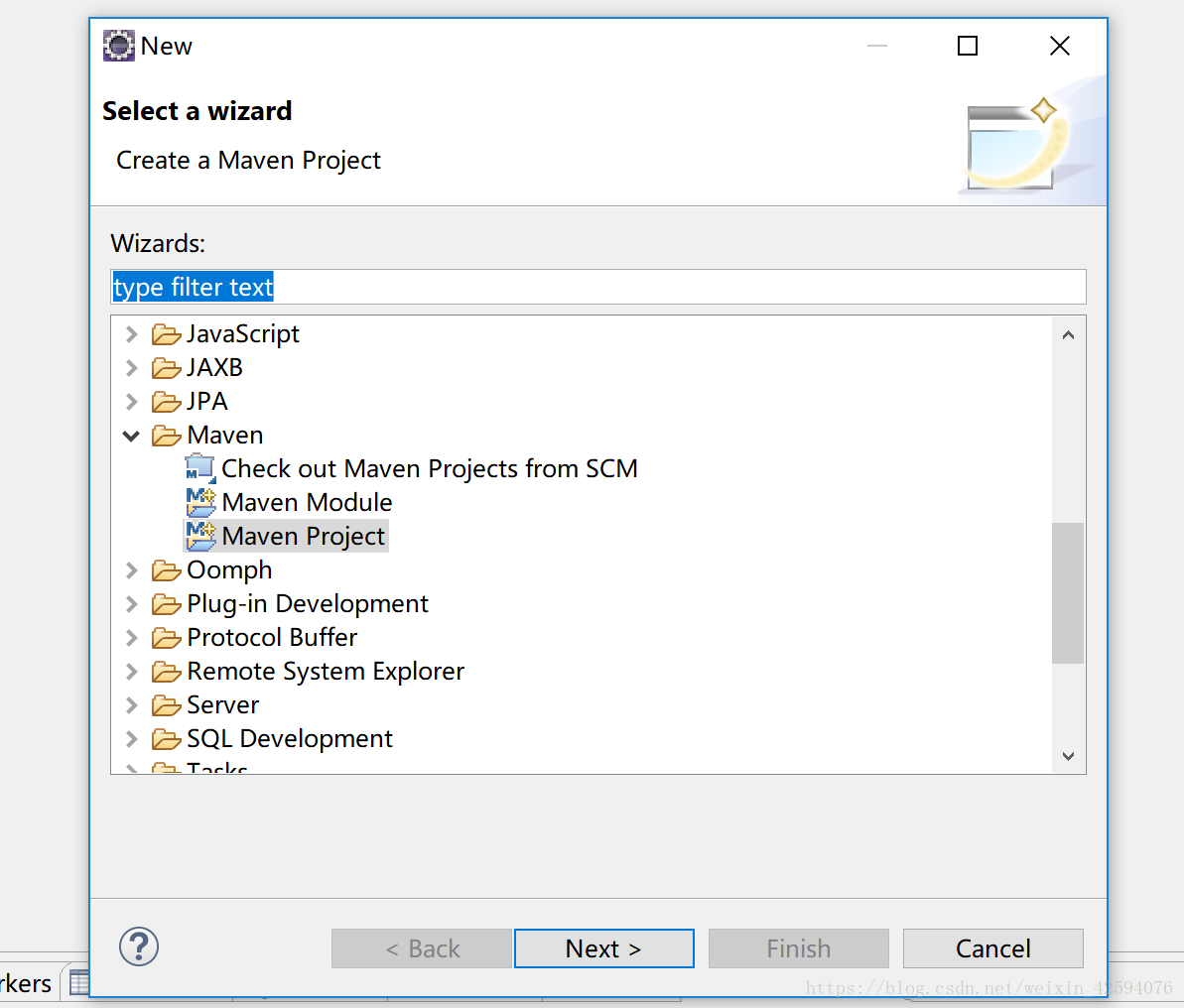Screen dimensions: 1184x1008
Task: Click the JPA folder icon
Action: [x=166, y=402]
